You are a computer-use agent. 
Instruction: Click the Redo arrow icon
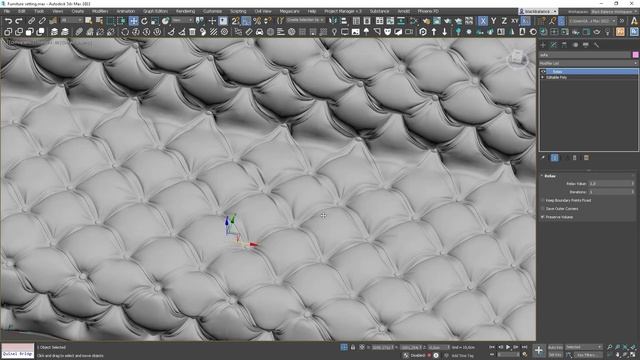coord(19,21)
